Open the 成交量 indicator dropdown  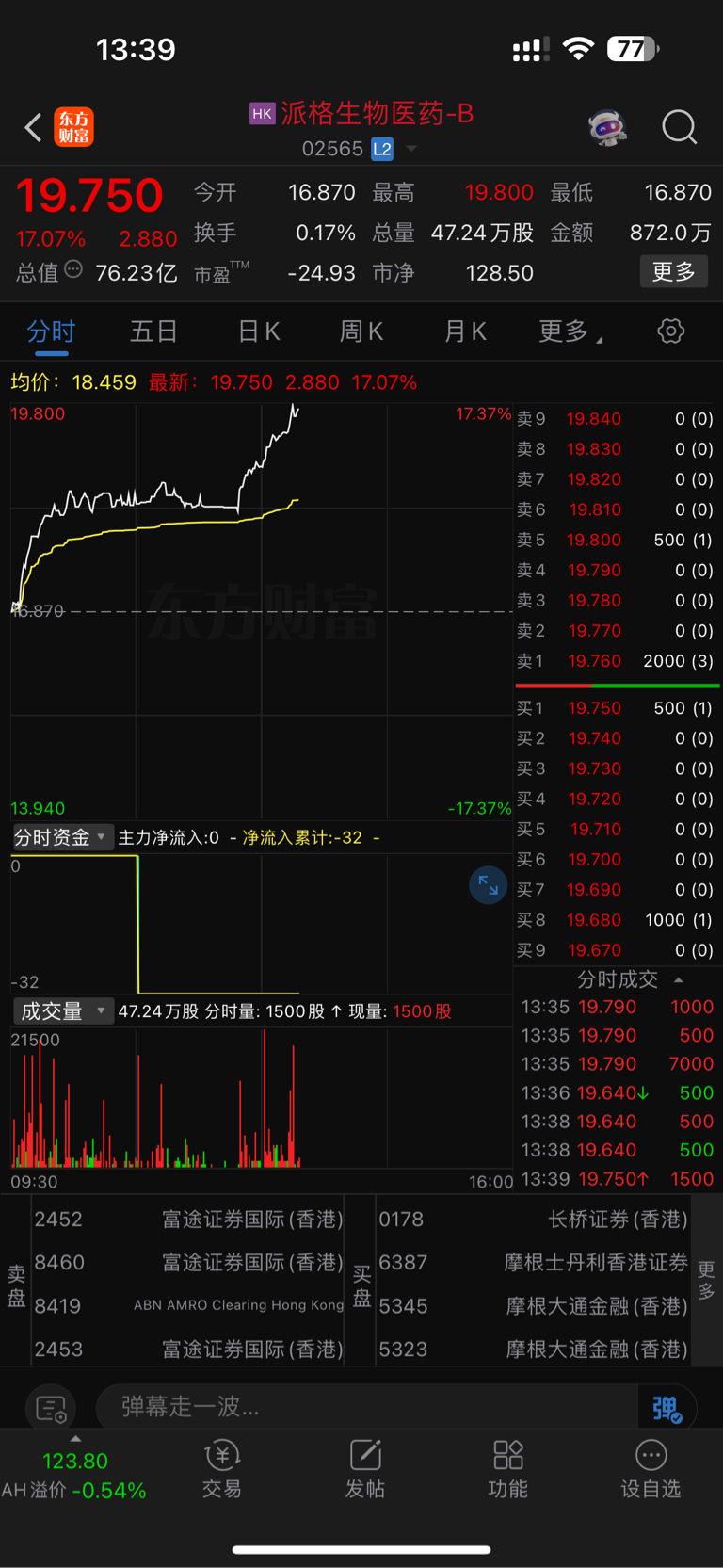62,1011
